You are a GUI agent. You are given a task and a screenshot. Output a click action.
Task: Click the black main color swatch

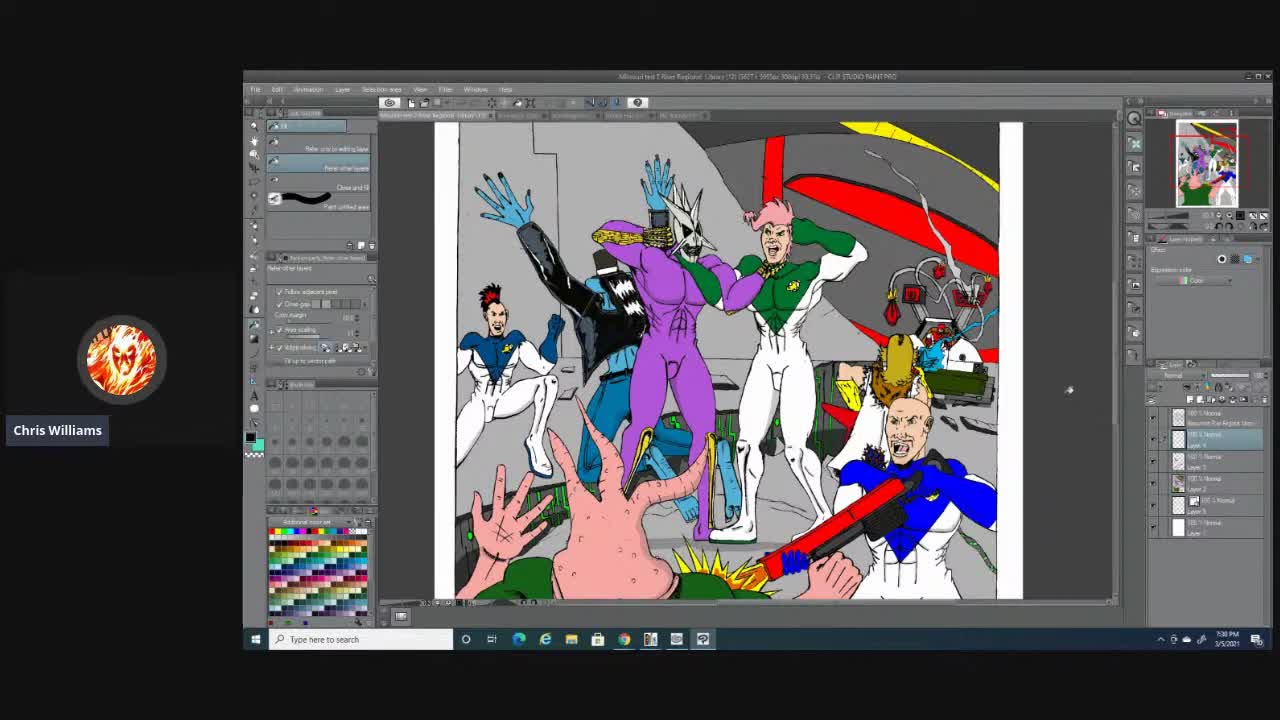click(250, 437)
